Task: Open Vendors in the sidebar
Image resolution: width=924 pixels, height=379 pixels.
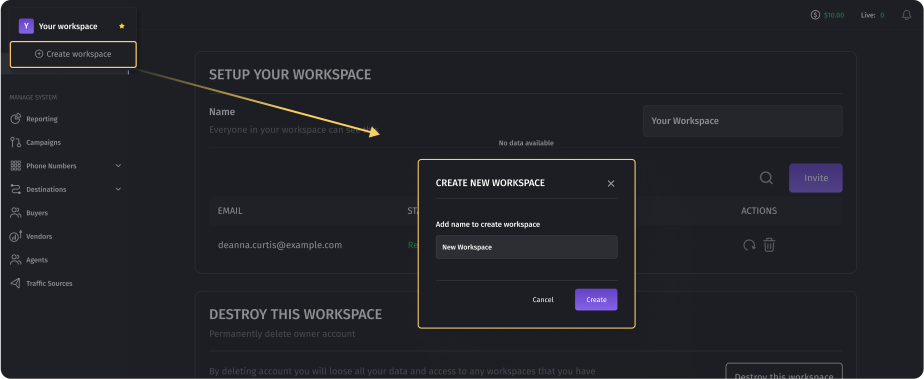Action: (x=39, y=236)
